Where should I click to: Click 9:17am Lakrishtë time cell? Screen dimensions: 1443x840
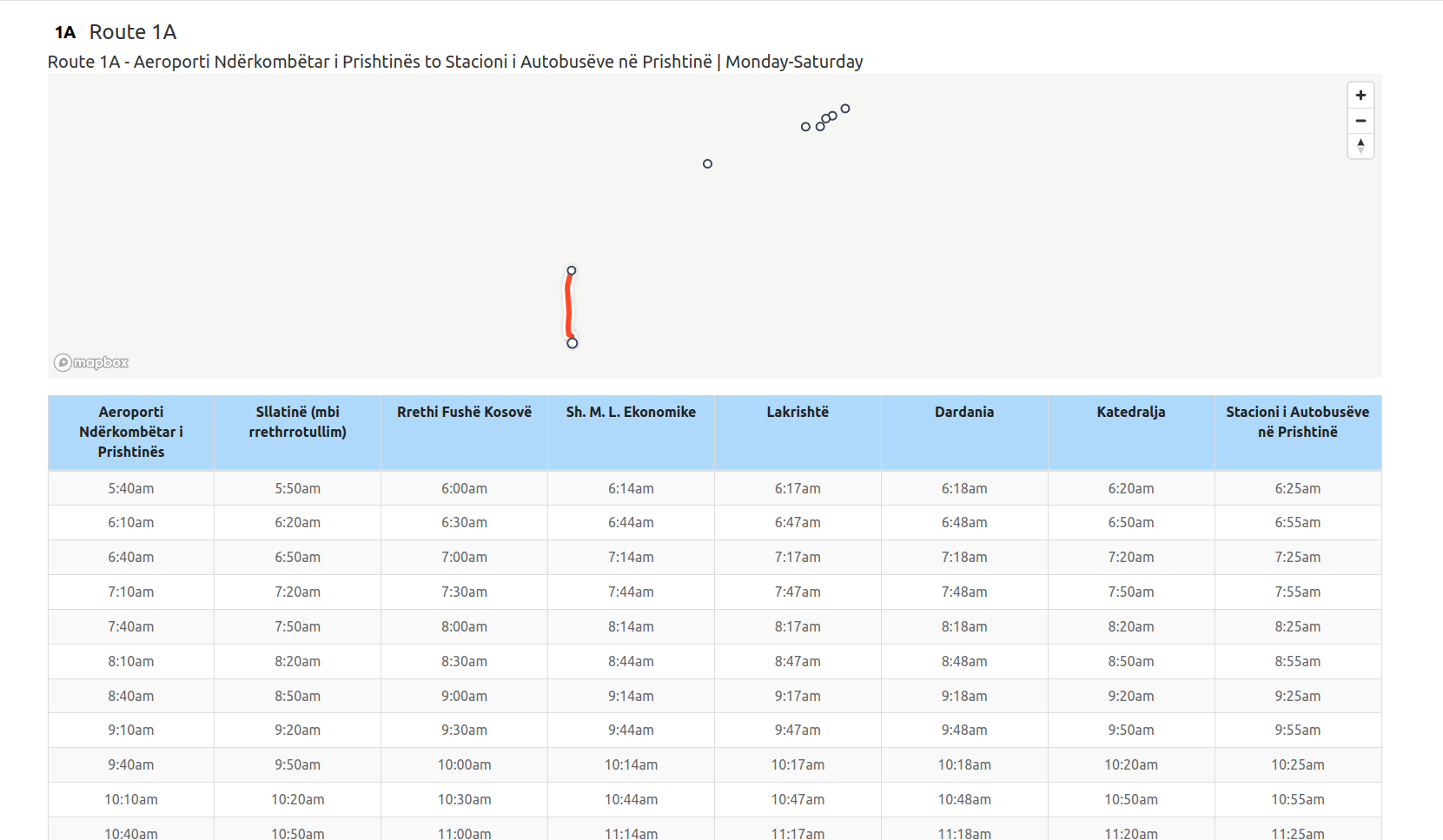pyautogui.click(x=798, y=696)
